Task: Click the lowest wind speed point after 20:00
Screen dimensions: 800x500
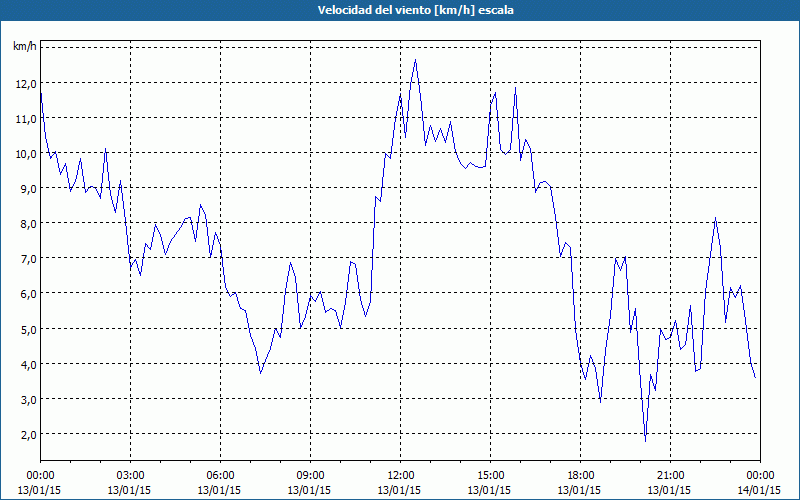Action: [x=645, y=441]
